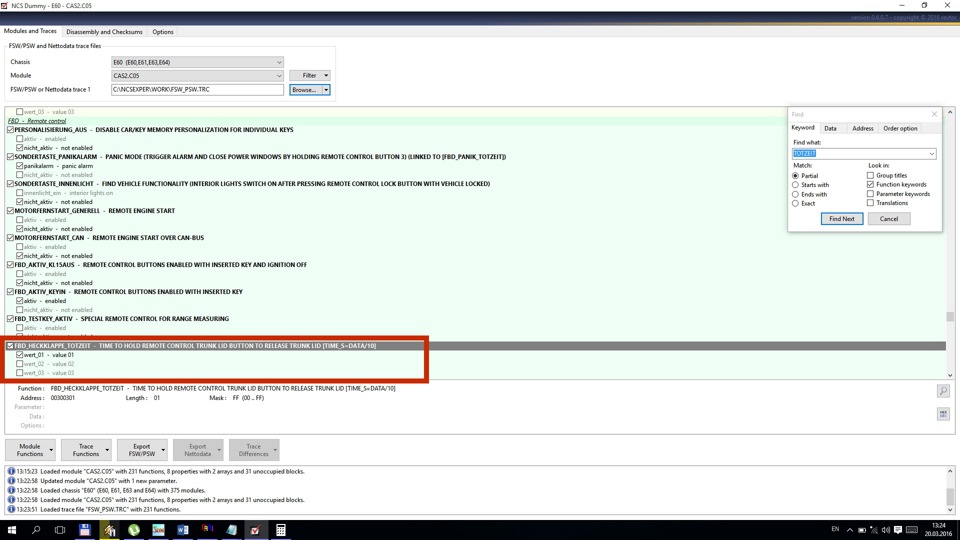Enable Parameter keywords checkbox
The width and height of the screenshot is (960, 540).
tap(870, 193)
